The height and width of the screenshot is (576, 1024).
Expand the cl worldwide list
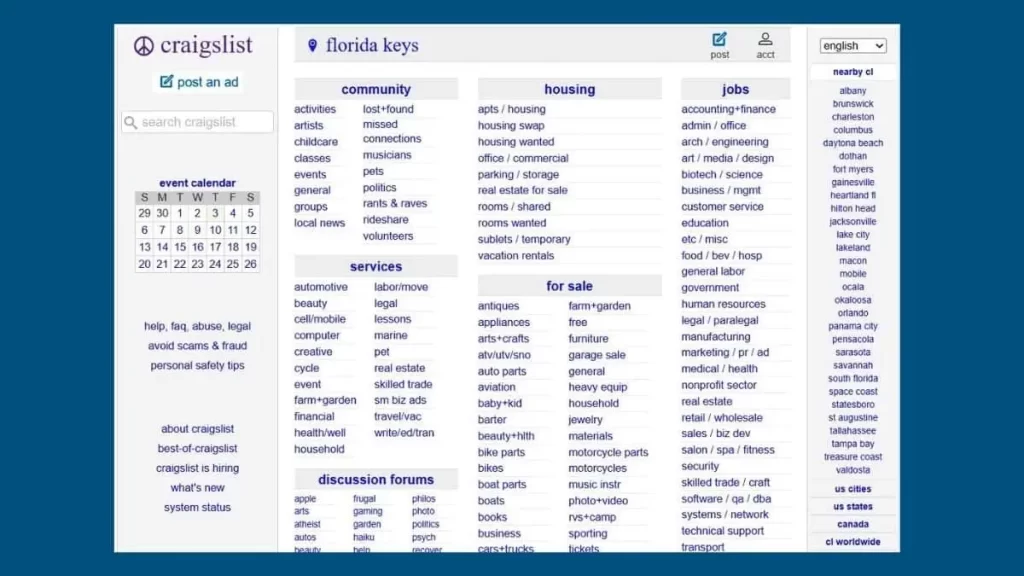point(852,541)
